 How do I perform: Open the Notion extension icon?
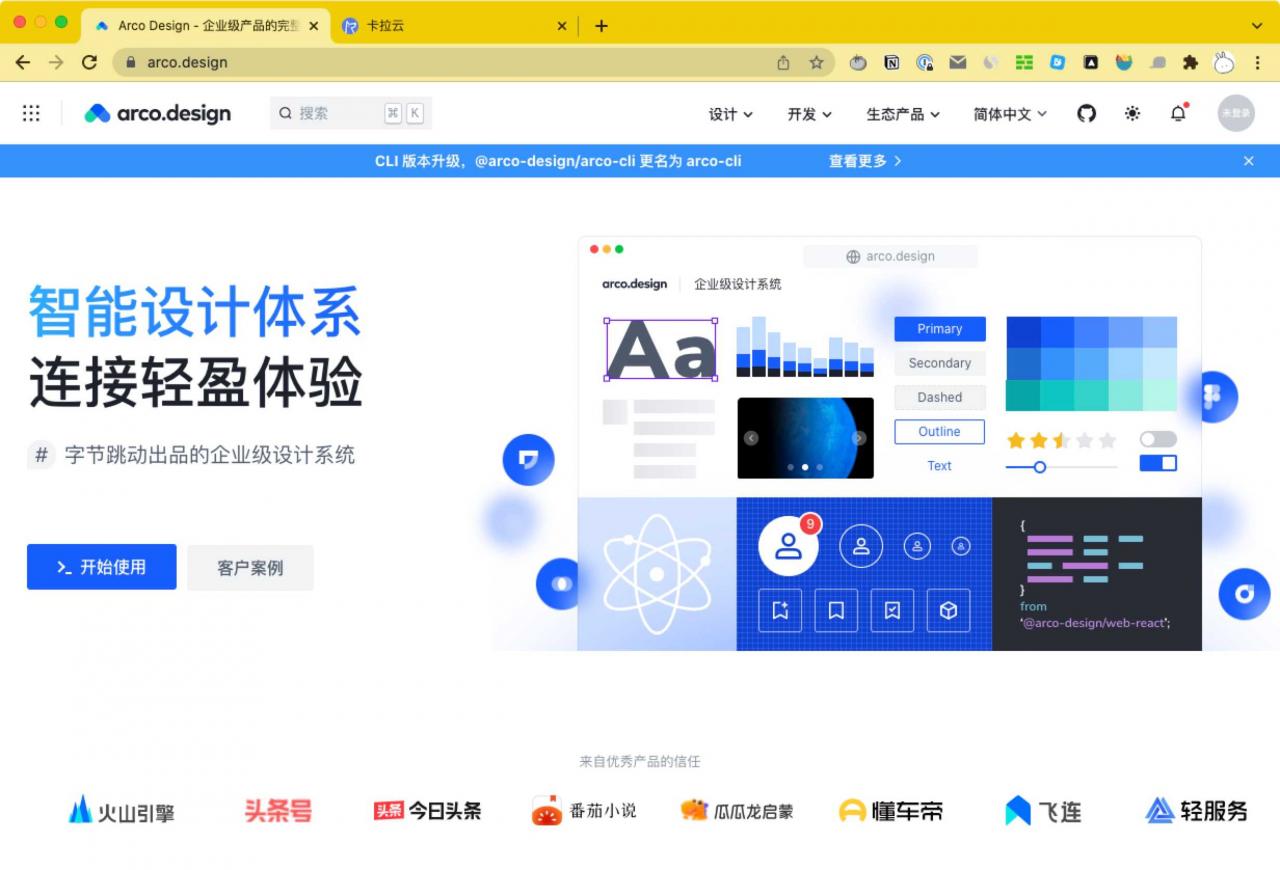[891, 62]
